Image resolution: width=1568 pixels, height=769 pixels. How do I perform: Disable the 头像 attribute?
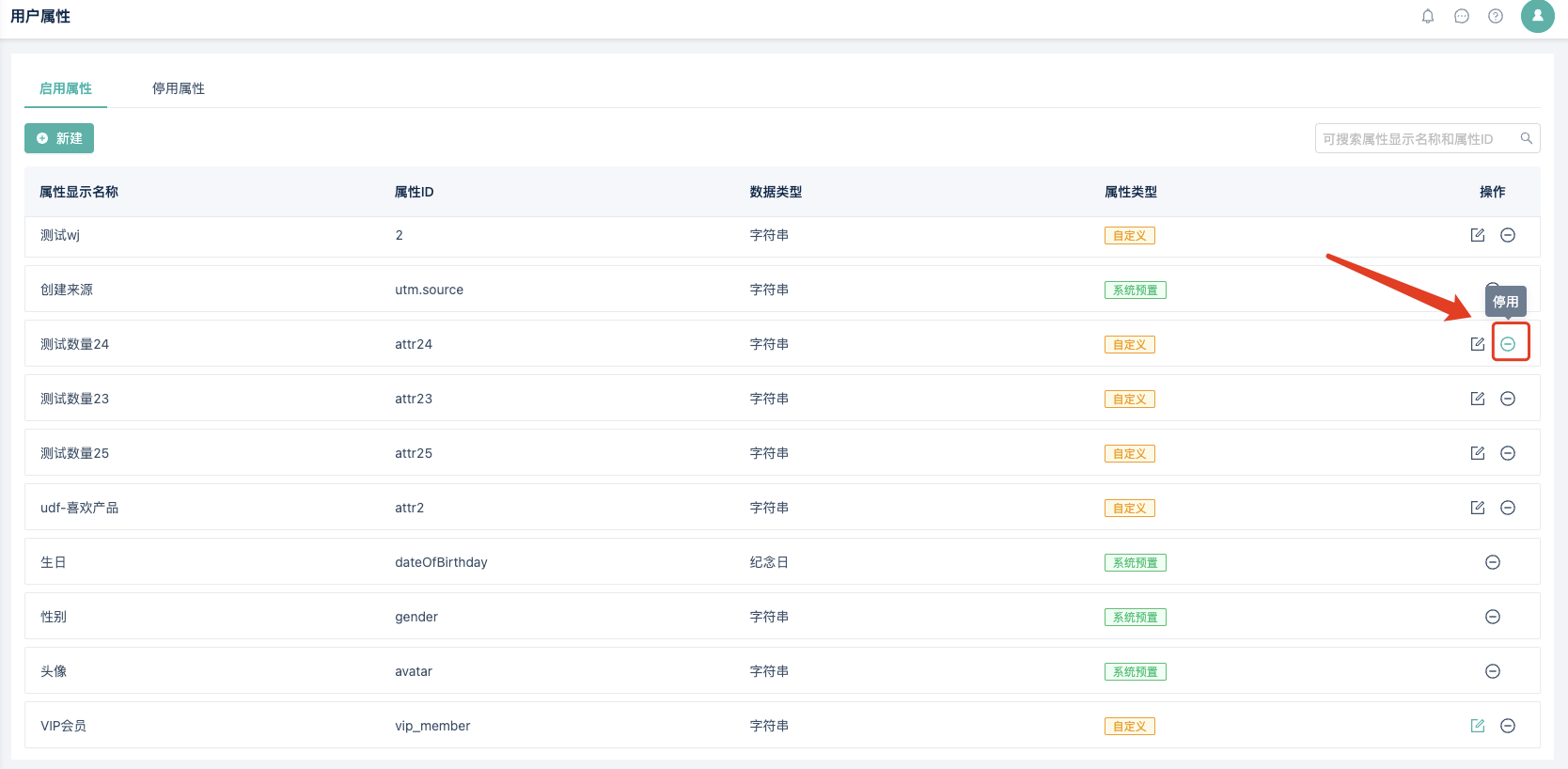coord(1493,671)
